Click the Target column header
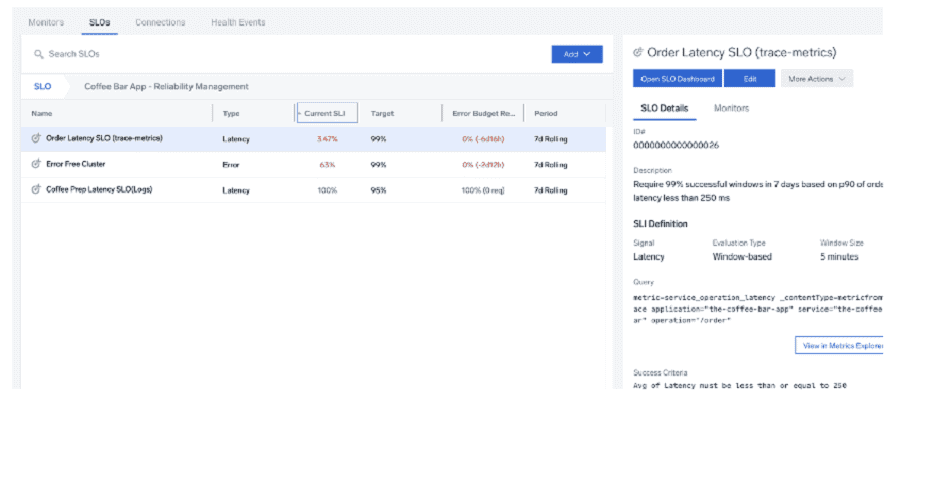 [x=382, y=113]
